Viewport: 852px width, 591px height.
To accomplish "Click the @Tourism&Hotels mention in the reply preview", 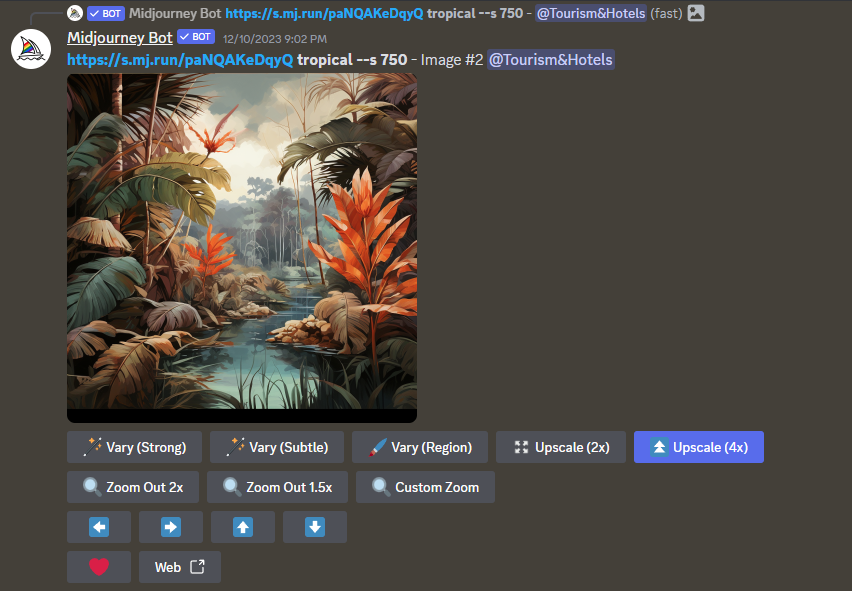I will pyautogui.click(x=591, y=13).
